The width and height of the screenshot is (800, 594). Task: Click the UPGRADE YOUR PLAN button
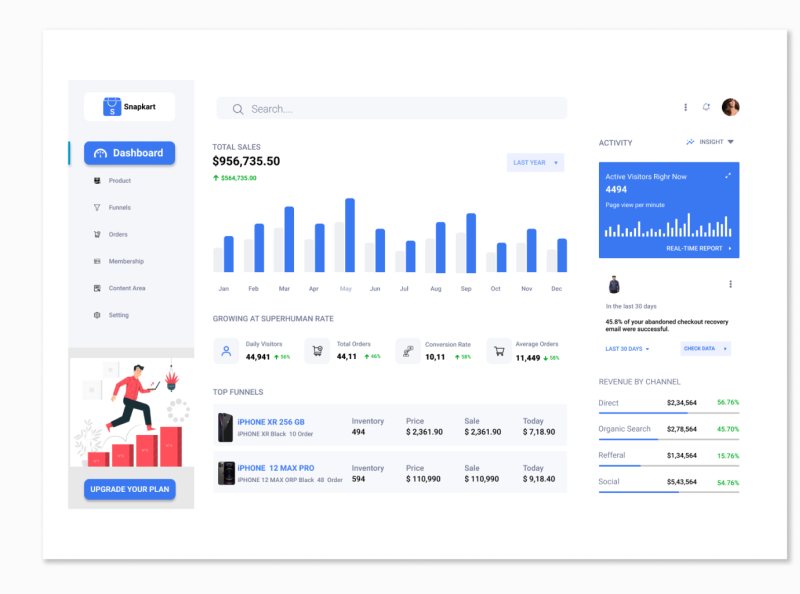(129, 489)
